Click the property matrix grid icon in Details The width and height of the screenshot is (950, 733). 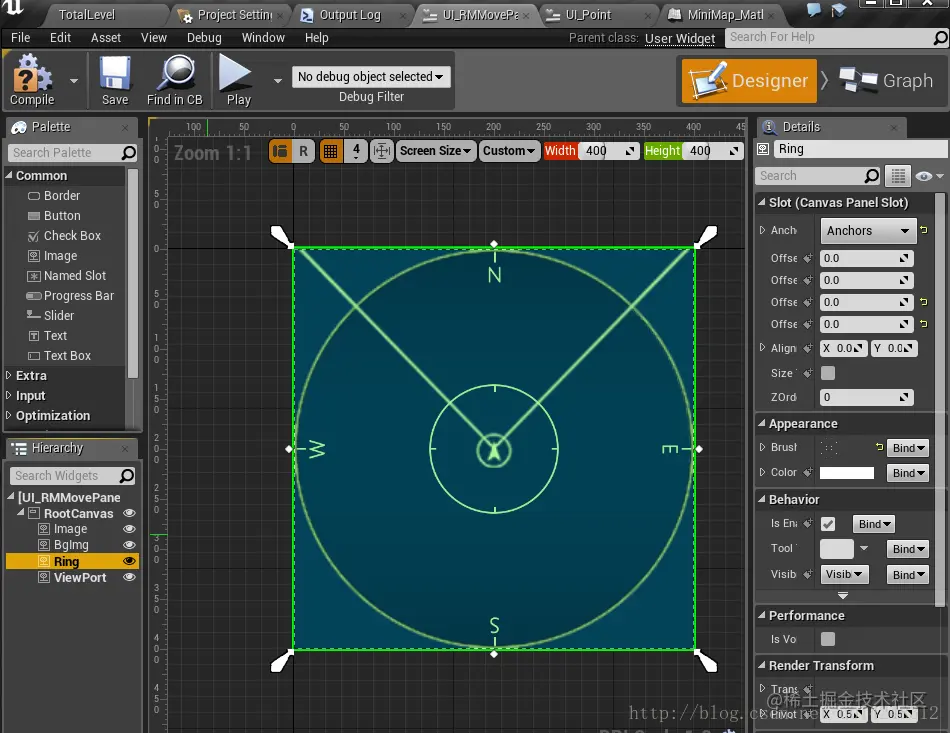tap(898, 176)
